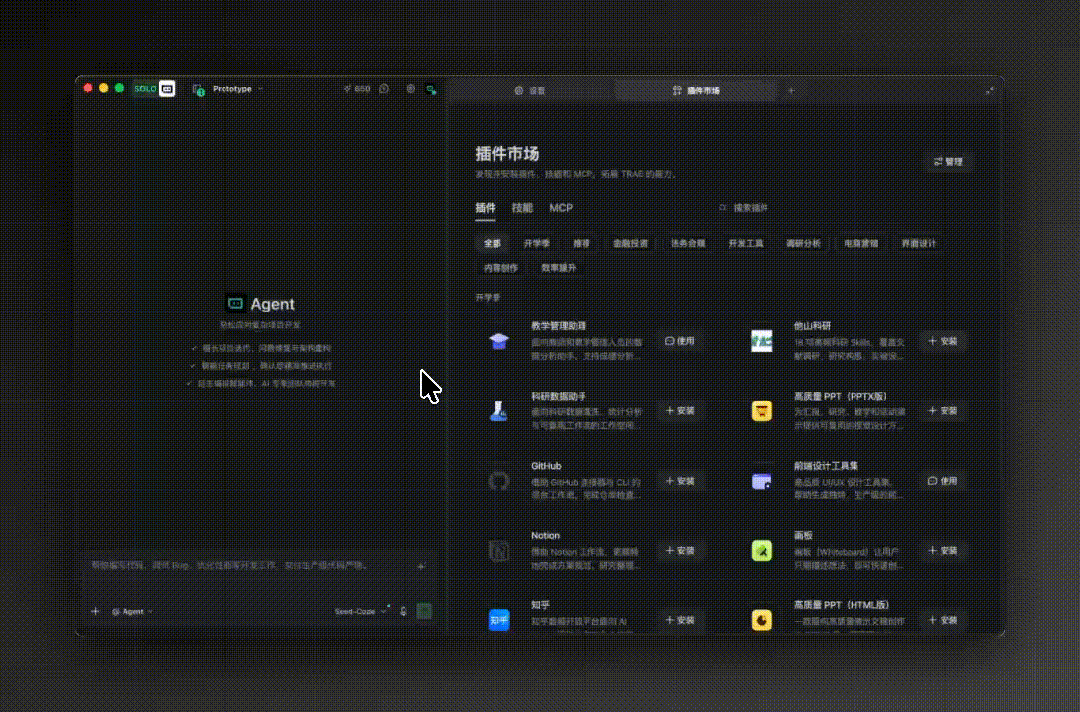Select the 插件 sub-tab
The image size is (1080, 712).
pos(485,208)
